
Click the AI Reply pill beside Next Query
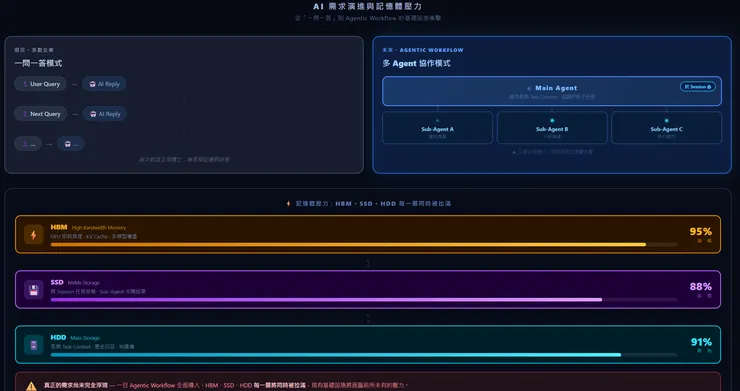coord(105,114)
